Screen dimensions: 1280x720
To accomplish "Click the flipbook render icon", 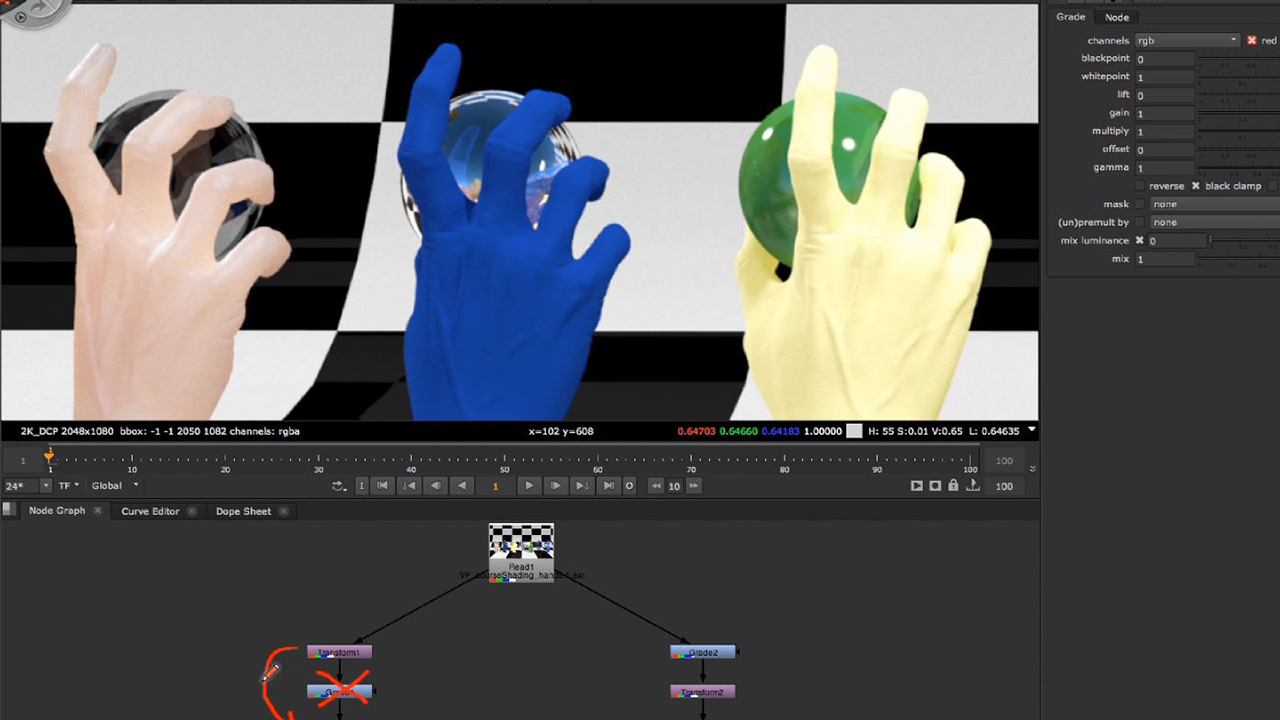I will click(x=916, y=486).
